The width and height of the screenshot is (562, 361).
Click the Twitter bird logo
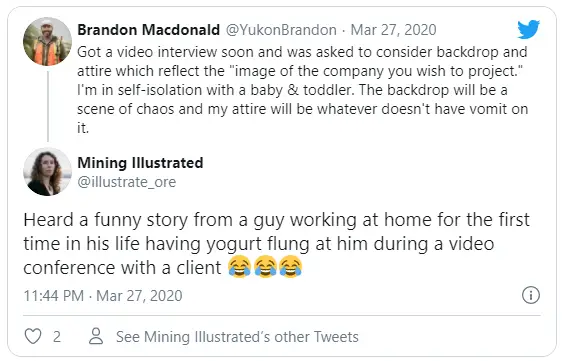(x=528, y=29)
